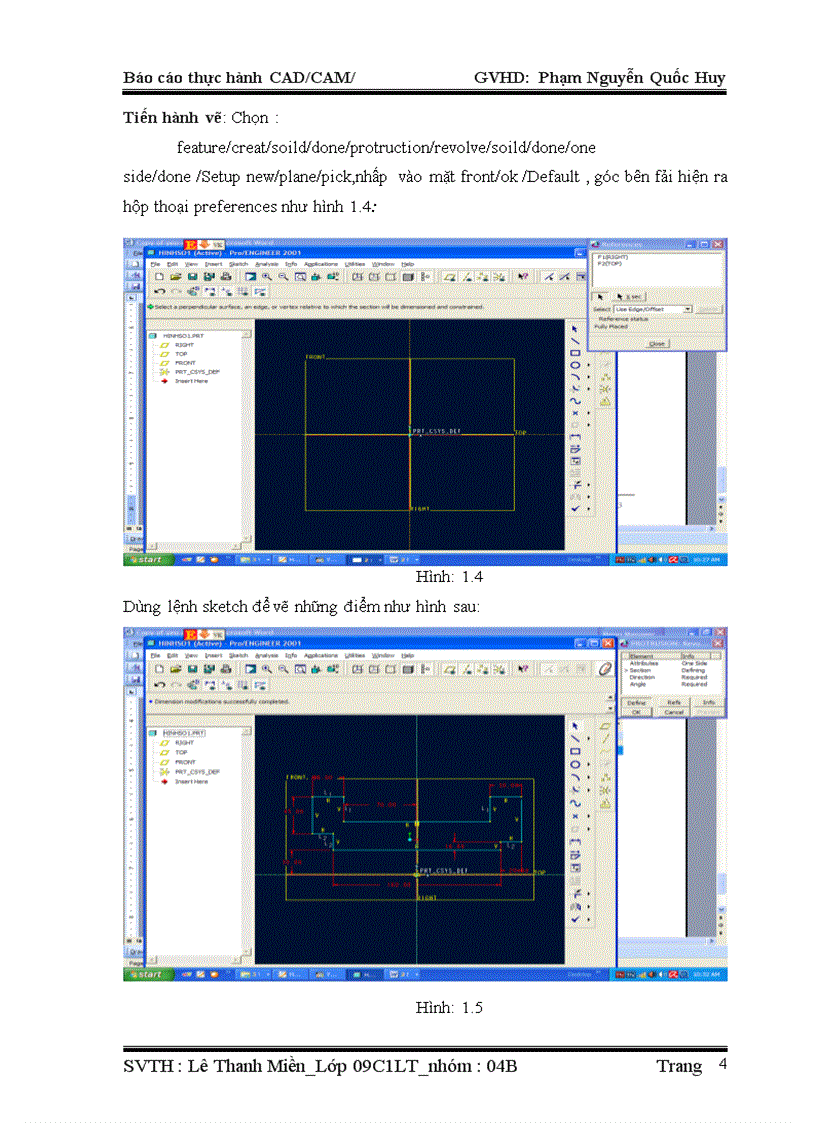Select the arrow pick tool in References dialog
This screenshot has height=1123, width=816.
(x=601, y=297)
